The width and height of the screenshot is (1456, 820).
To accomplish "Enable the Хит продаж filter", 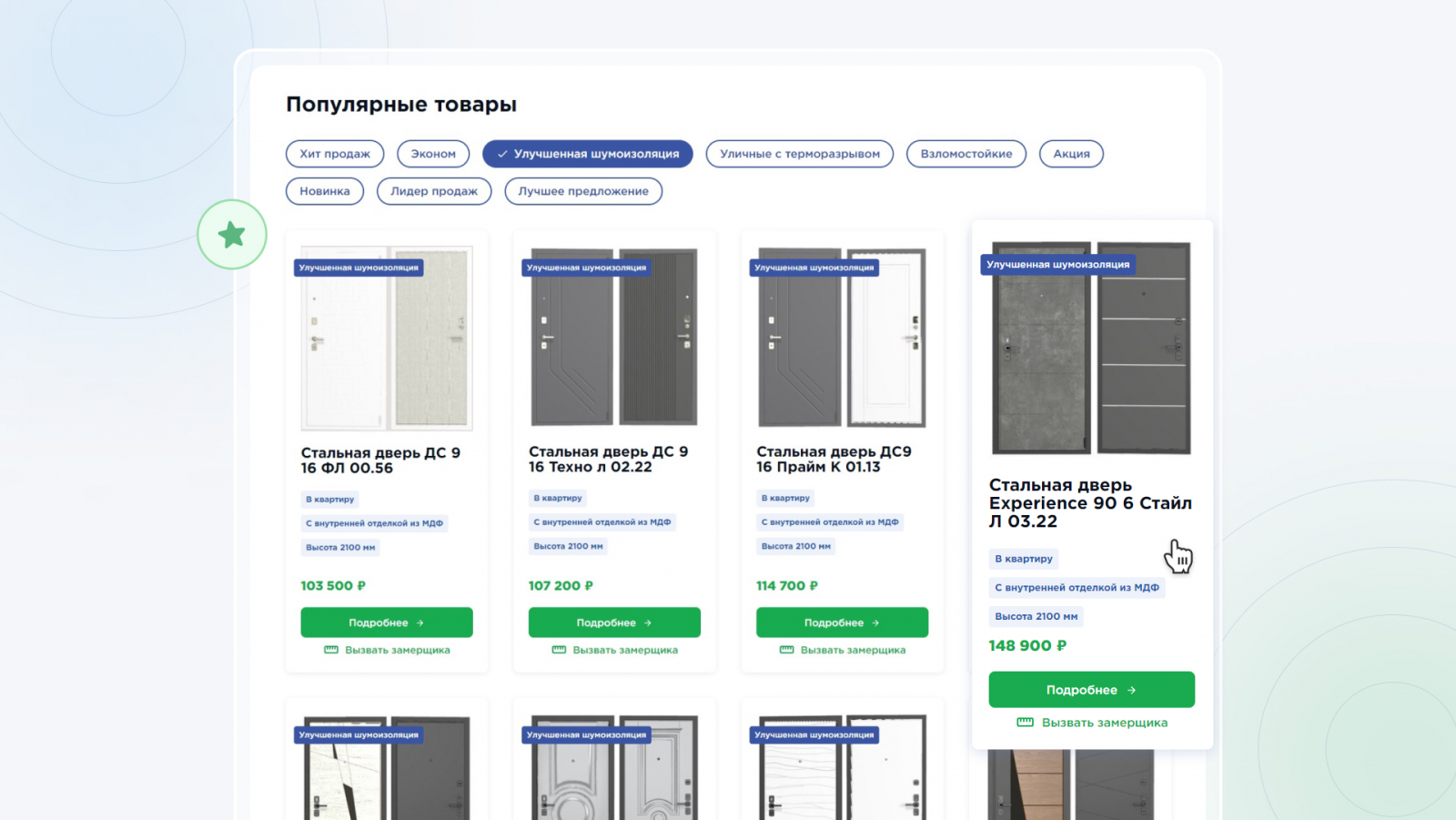I will 335,154.
